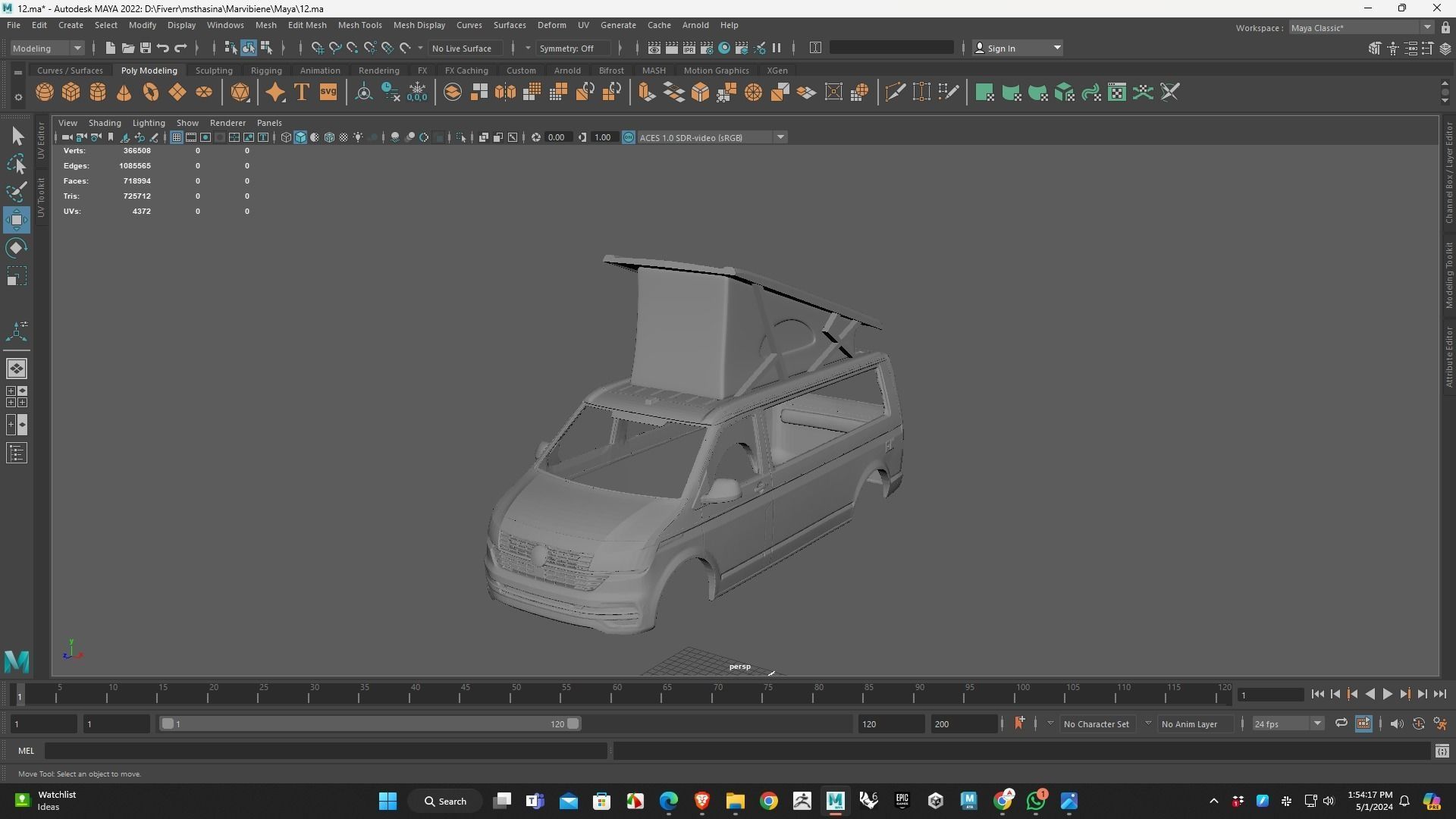This screenshot has width=1456, height=819.
Task: Click the range slider end handle at 120
Action: click(x=573, y=723)
